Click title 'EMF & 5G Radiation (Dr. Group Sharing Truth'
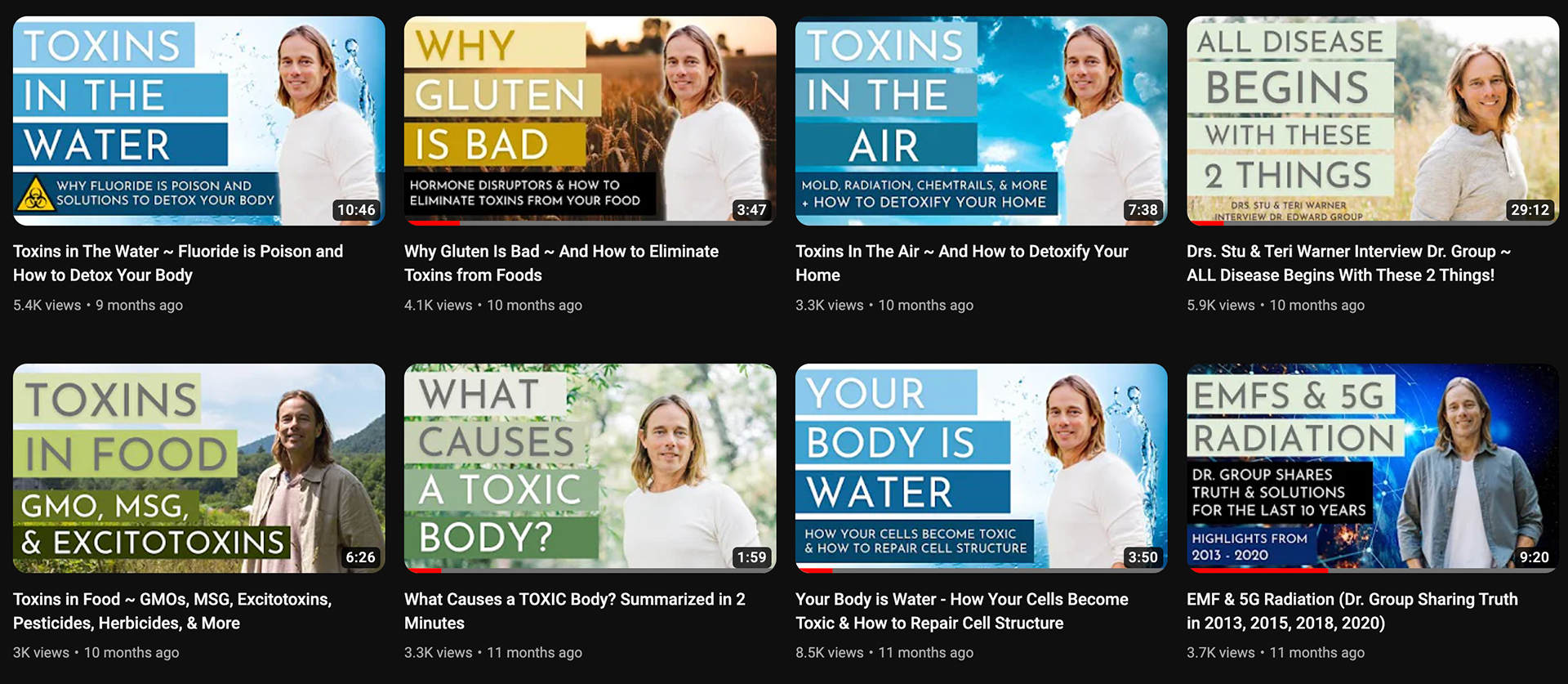Image resolution: width=1568 pixels, height=684 pixels. pos(1352,610)
